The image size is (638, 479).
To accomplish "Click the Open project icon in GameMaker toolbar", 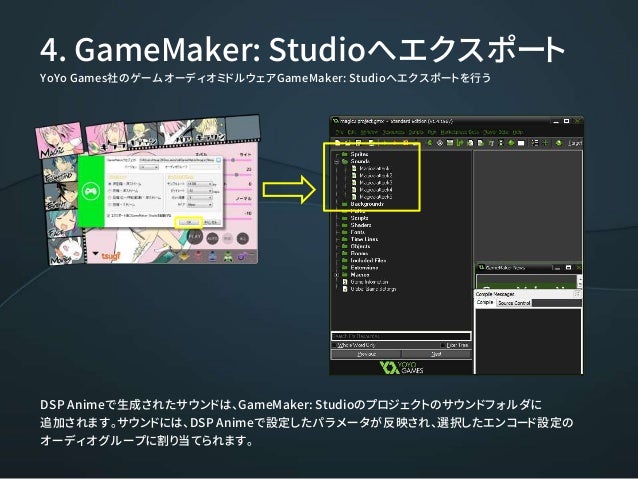I will click(x=347, y=143).
